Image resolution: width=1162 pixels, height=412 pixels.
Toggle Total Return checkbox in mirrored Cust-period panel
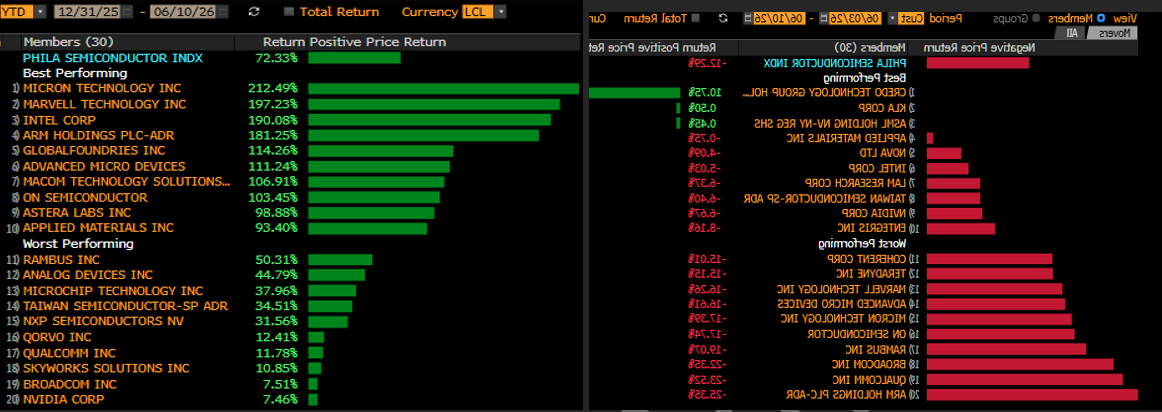tap(694, 18)
